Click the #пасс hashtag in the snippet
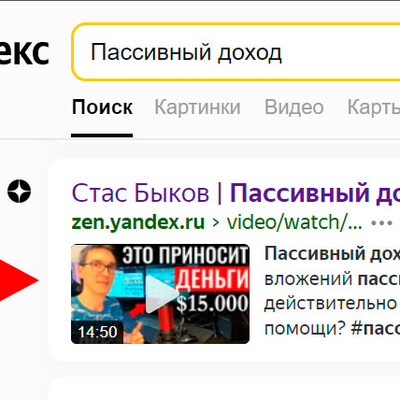Viewport: 400px width, 400px height. tap(375, 329)
